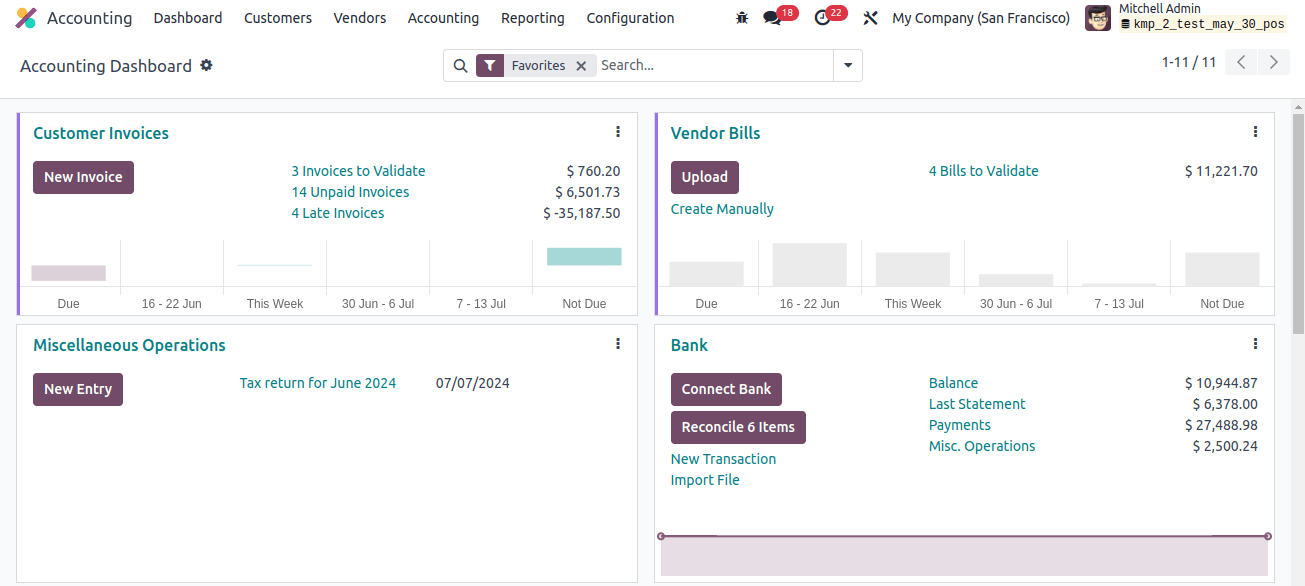Click the 1-11 / 11 pager counter
The image size is (1305, 586).
pyautogui.click(x=1189, y=62)
